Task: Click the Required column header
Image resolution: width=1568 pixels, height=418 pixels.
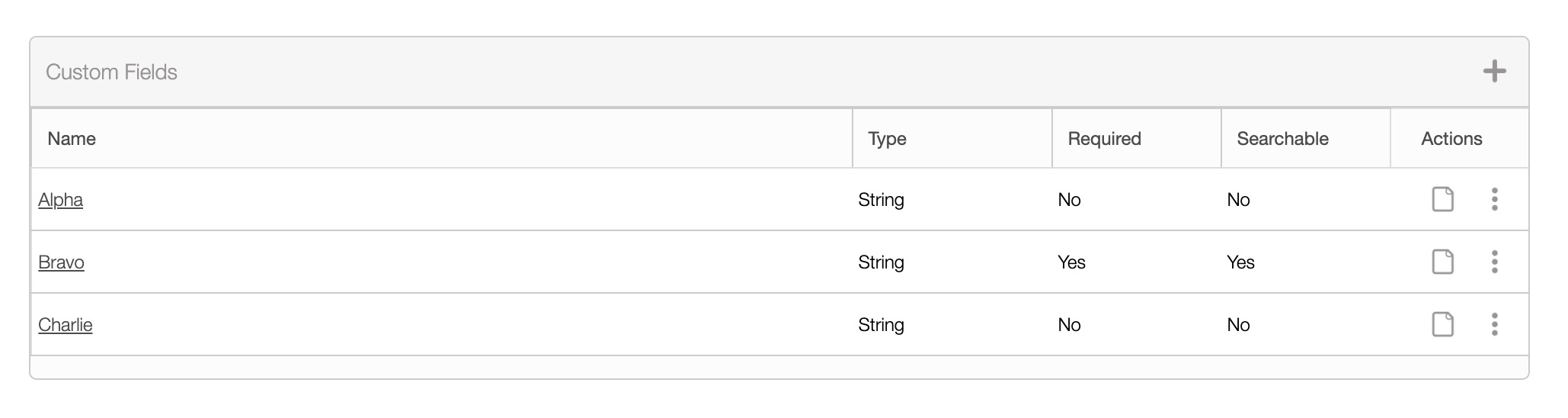Action: tap(1104, 139)
